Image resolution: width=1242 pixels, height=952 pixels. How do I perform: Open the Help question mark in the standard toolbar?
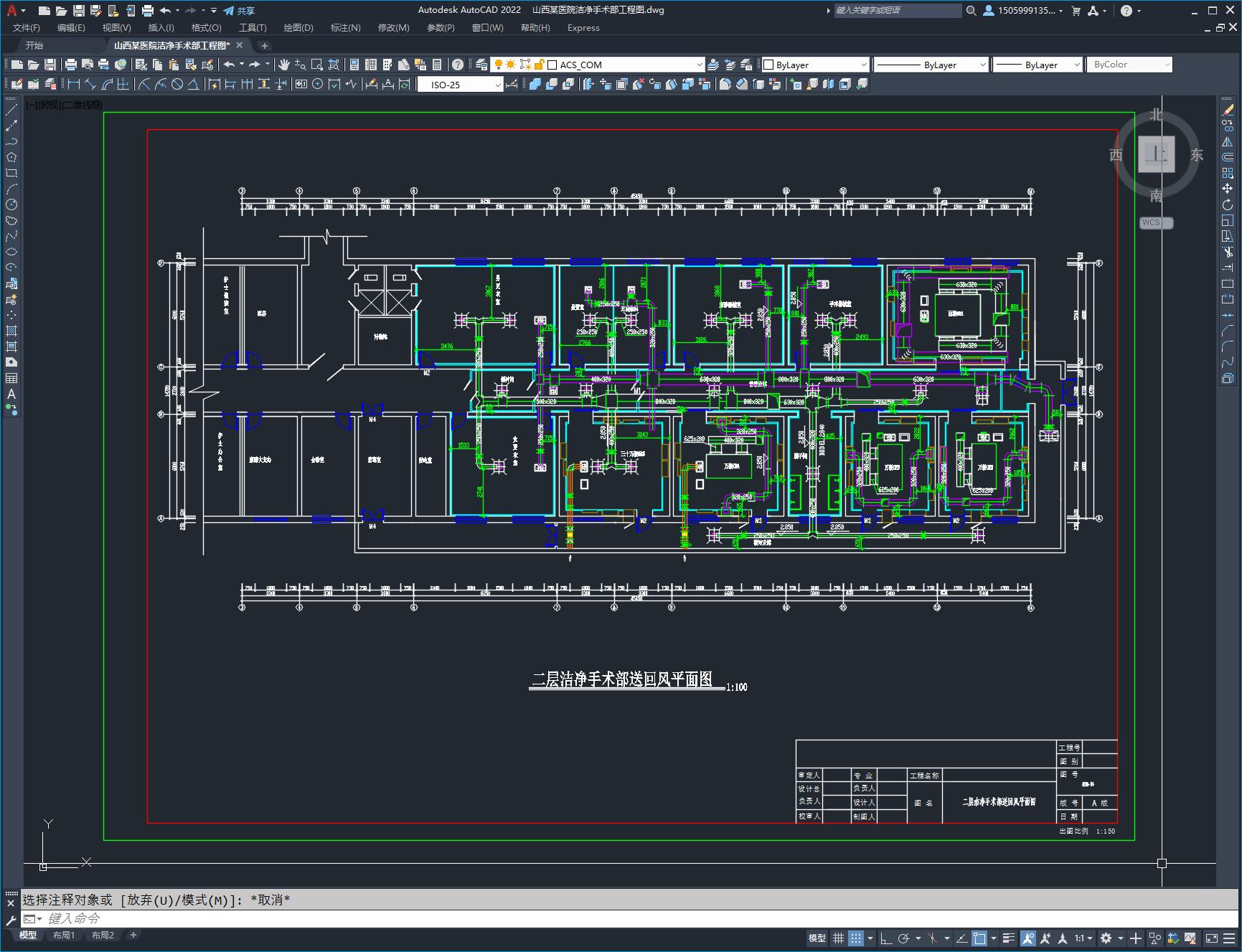pos(458,65)
